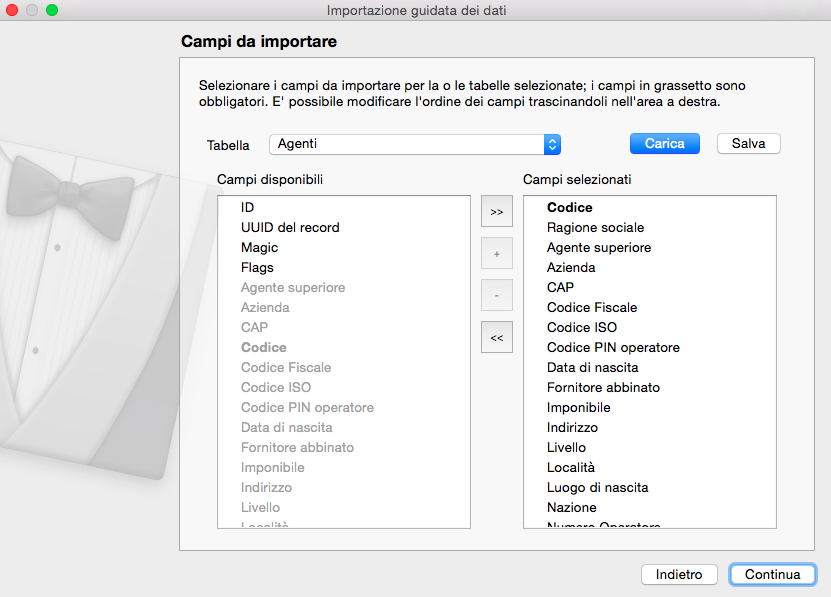Screen dimensions: 831x597
Task: Go back with the Indietro button
Action: tap(679, 575)
